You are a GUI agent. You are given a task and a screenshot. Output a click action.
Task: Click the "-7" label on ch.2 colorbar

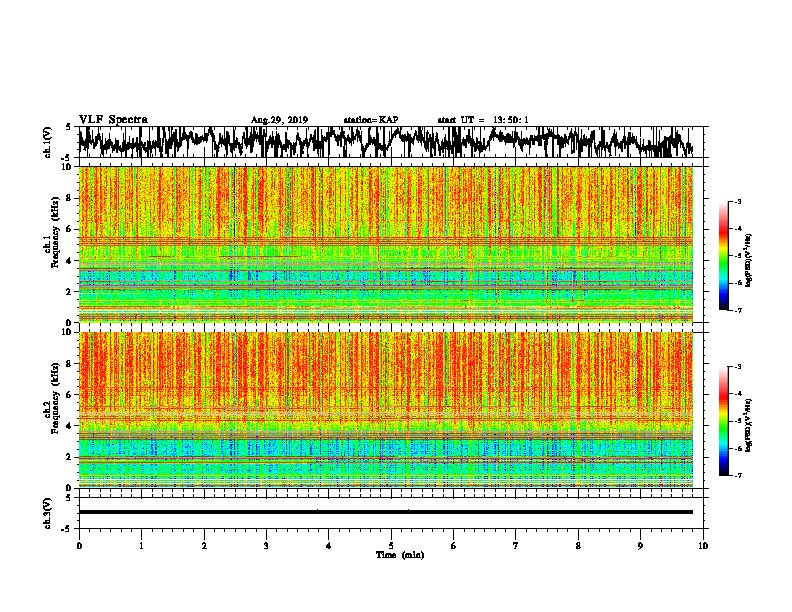[737, 475]
